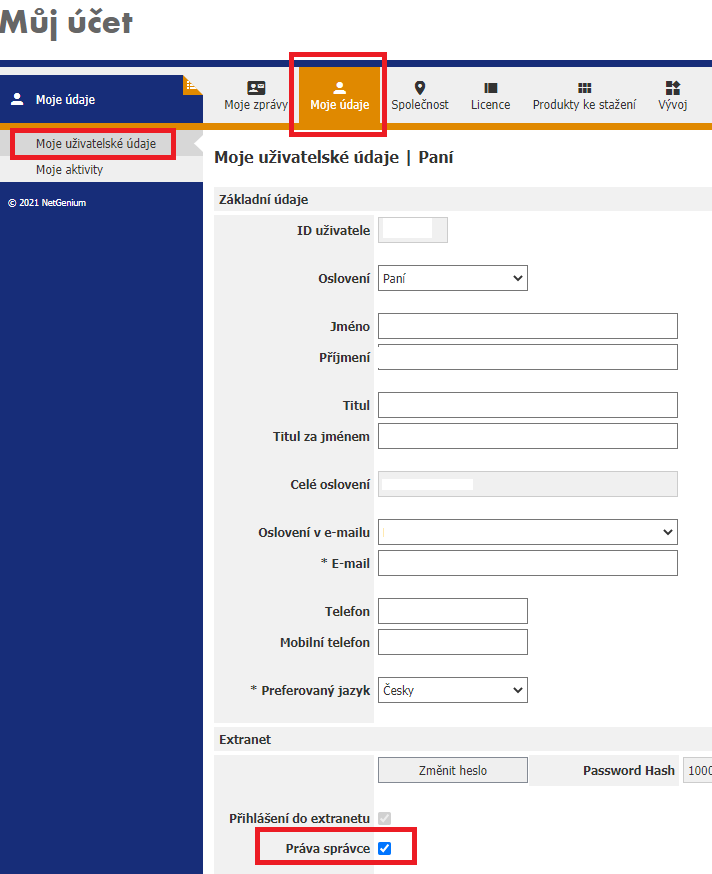Click the E-mail input field
712x874 pixels.
527,564
